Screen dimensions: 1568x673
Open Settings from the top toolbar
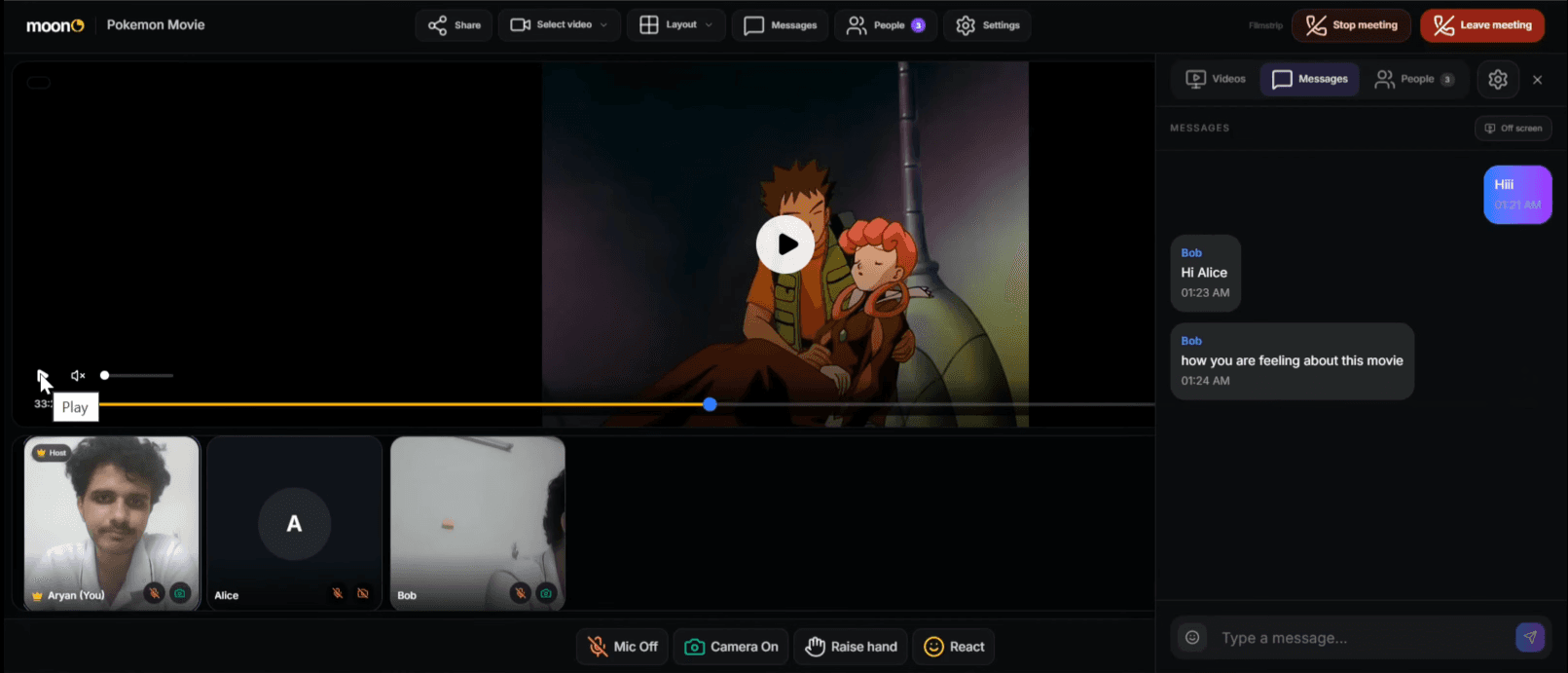(987, 25)
